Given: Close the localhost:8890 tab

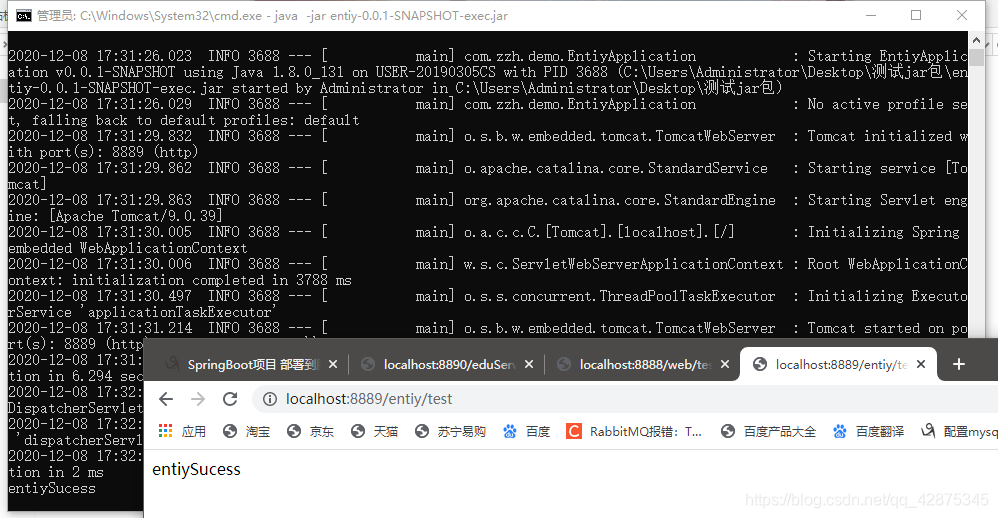Looking at the screenshot, I should tap(529, 365).
